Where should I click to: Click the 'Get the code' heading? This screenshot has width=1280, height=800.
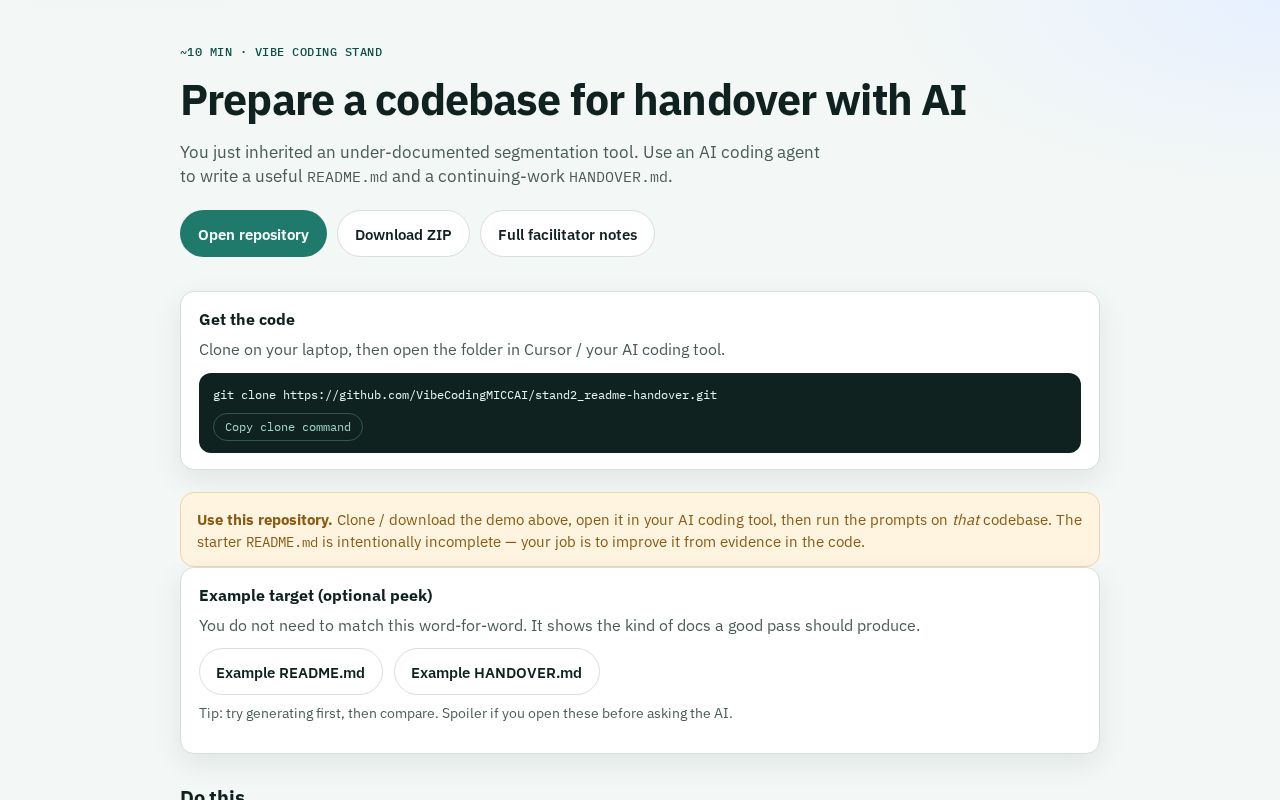pyautogui.click(x=247, y=320)
